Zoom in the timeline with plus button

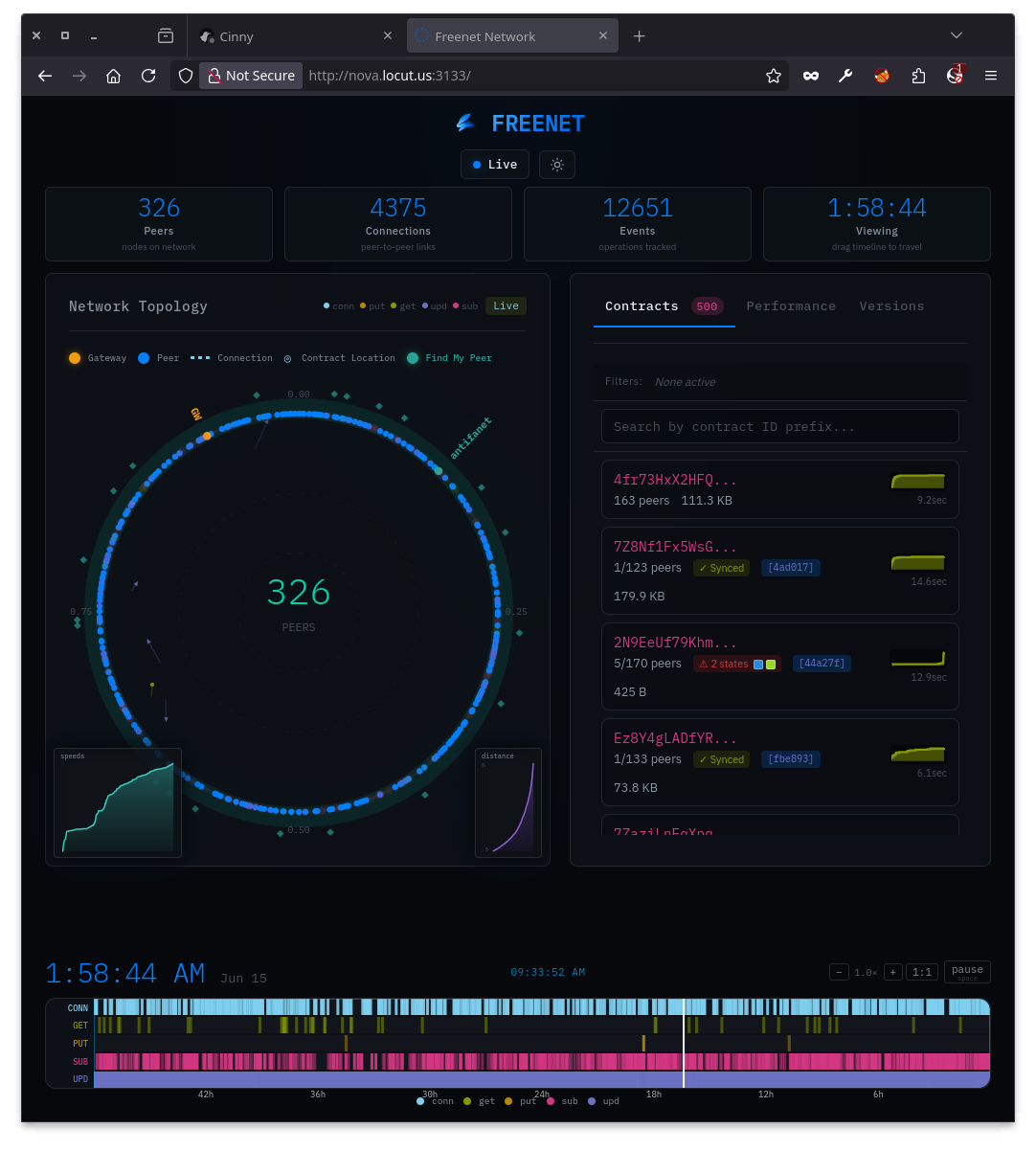click(892, 972)
